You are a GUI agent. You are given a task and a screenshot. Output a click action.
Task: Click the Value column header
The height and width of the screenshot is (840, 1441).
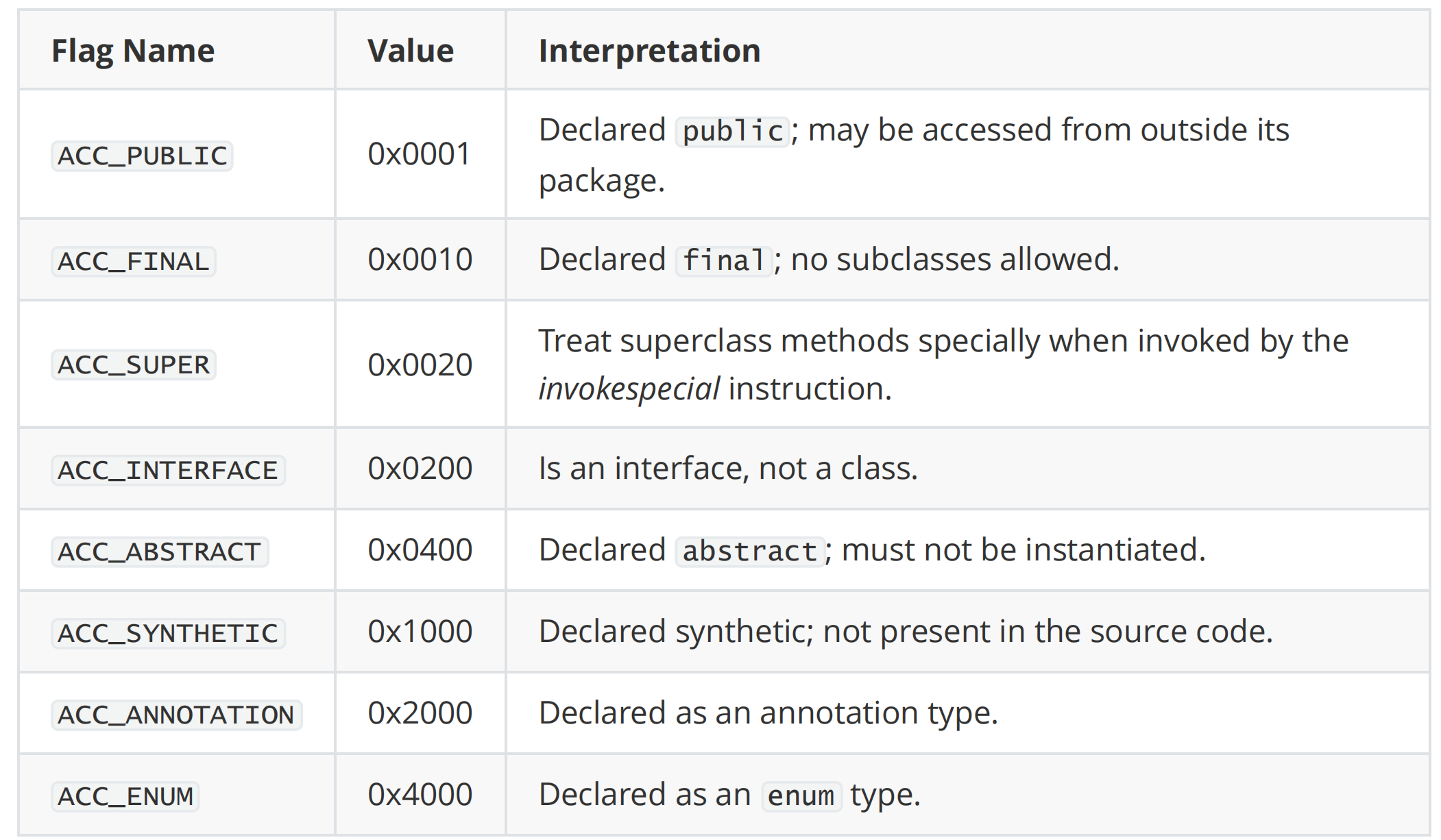[x=410, y=51]
